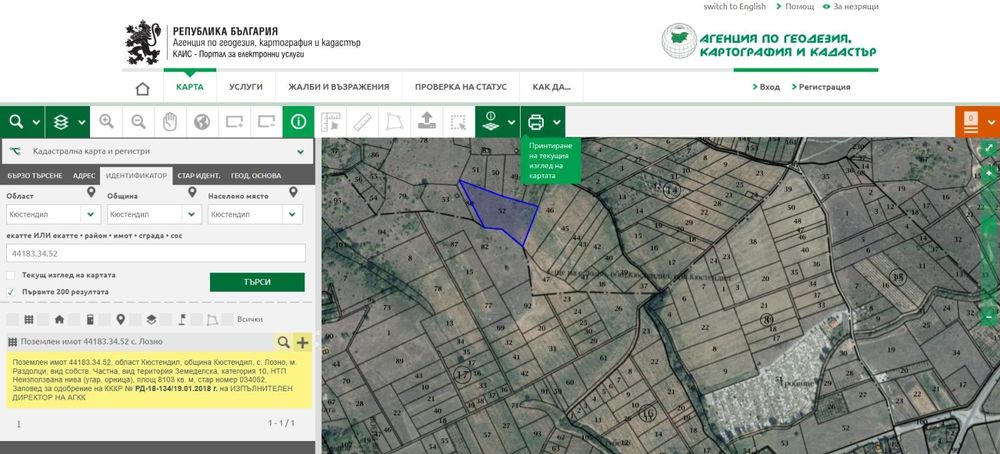Click the ТЪРСИ search button
The width and height of the screenshot is (1000, 454).
pos(257,282)
